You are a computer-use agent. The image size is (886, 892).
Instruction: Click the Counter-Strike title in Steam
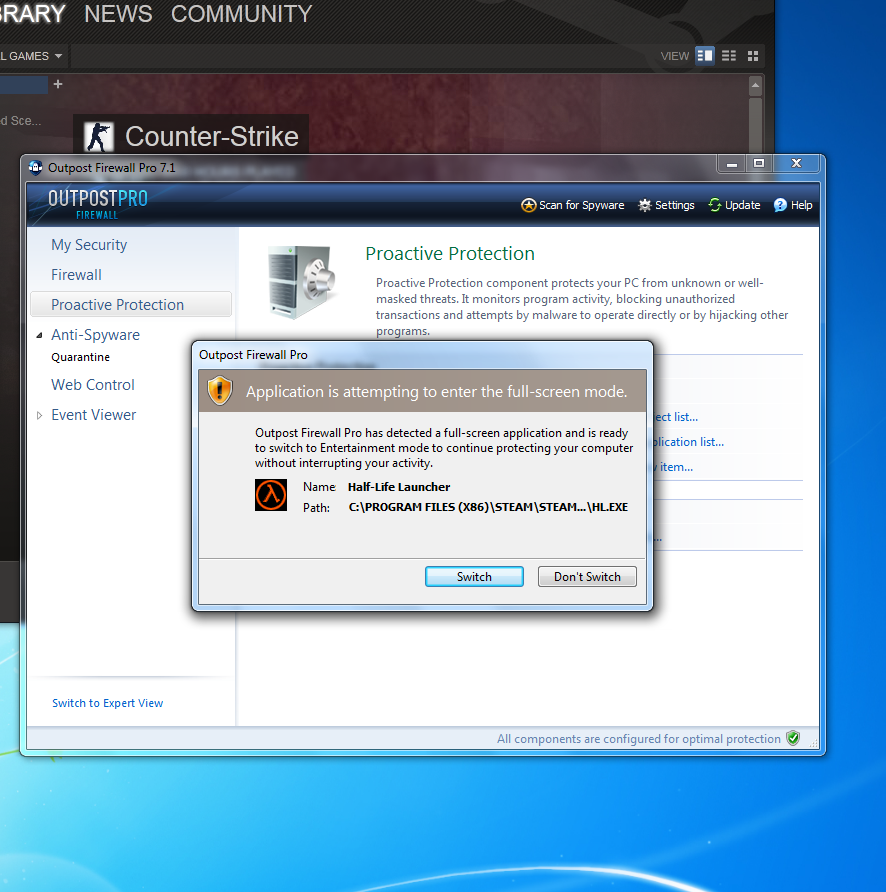pos(212,137)
